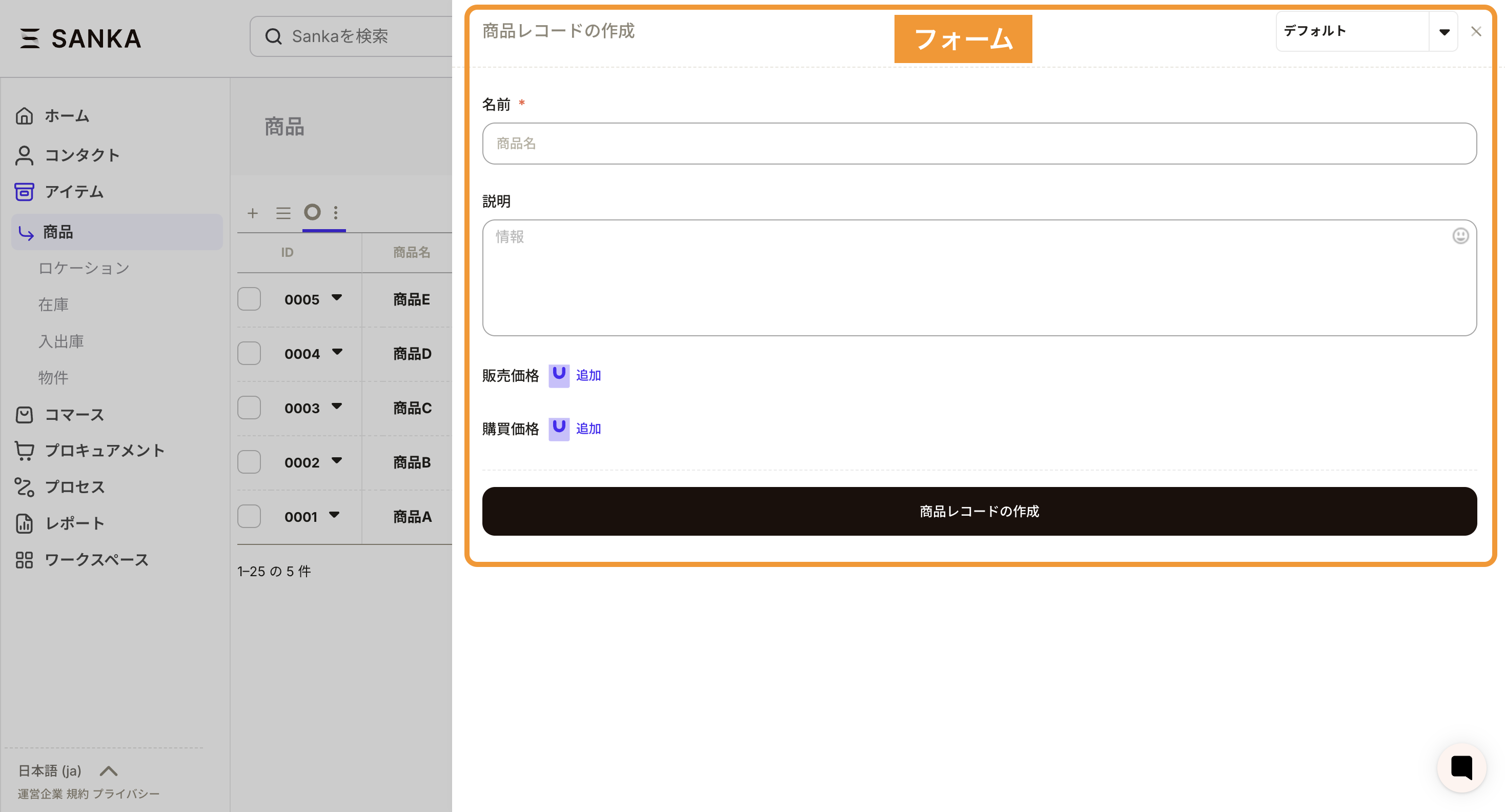Click the SANKA hamburger logo icon

coord(29,38)
